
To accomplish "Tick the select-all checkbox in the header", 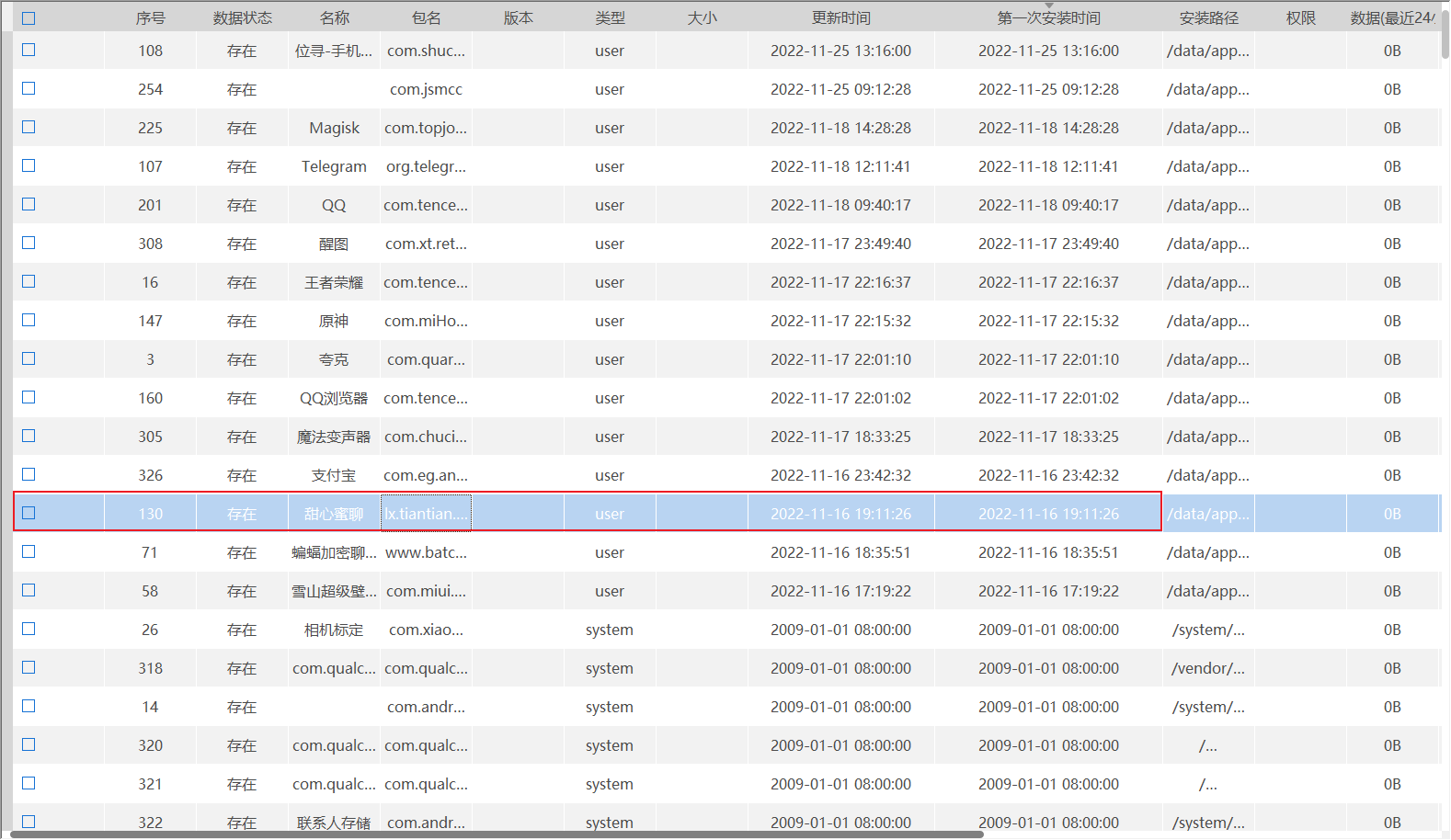I will click(29, 18).
